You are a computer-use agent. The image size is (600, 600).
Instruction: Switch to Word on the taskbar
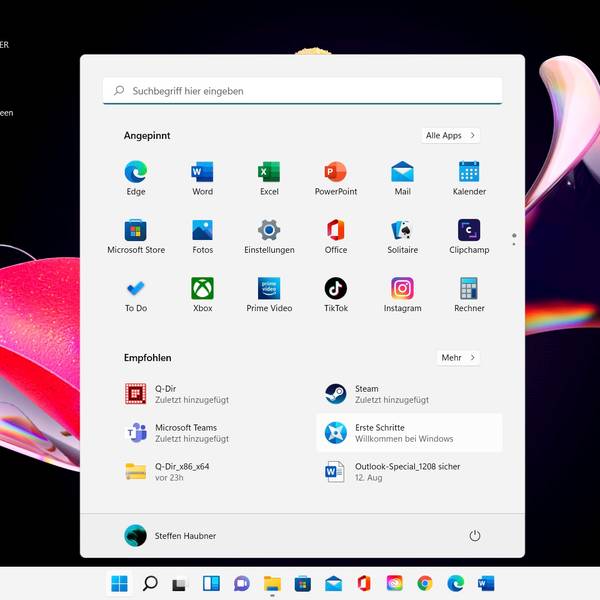486,584
